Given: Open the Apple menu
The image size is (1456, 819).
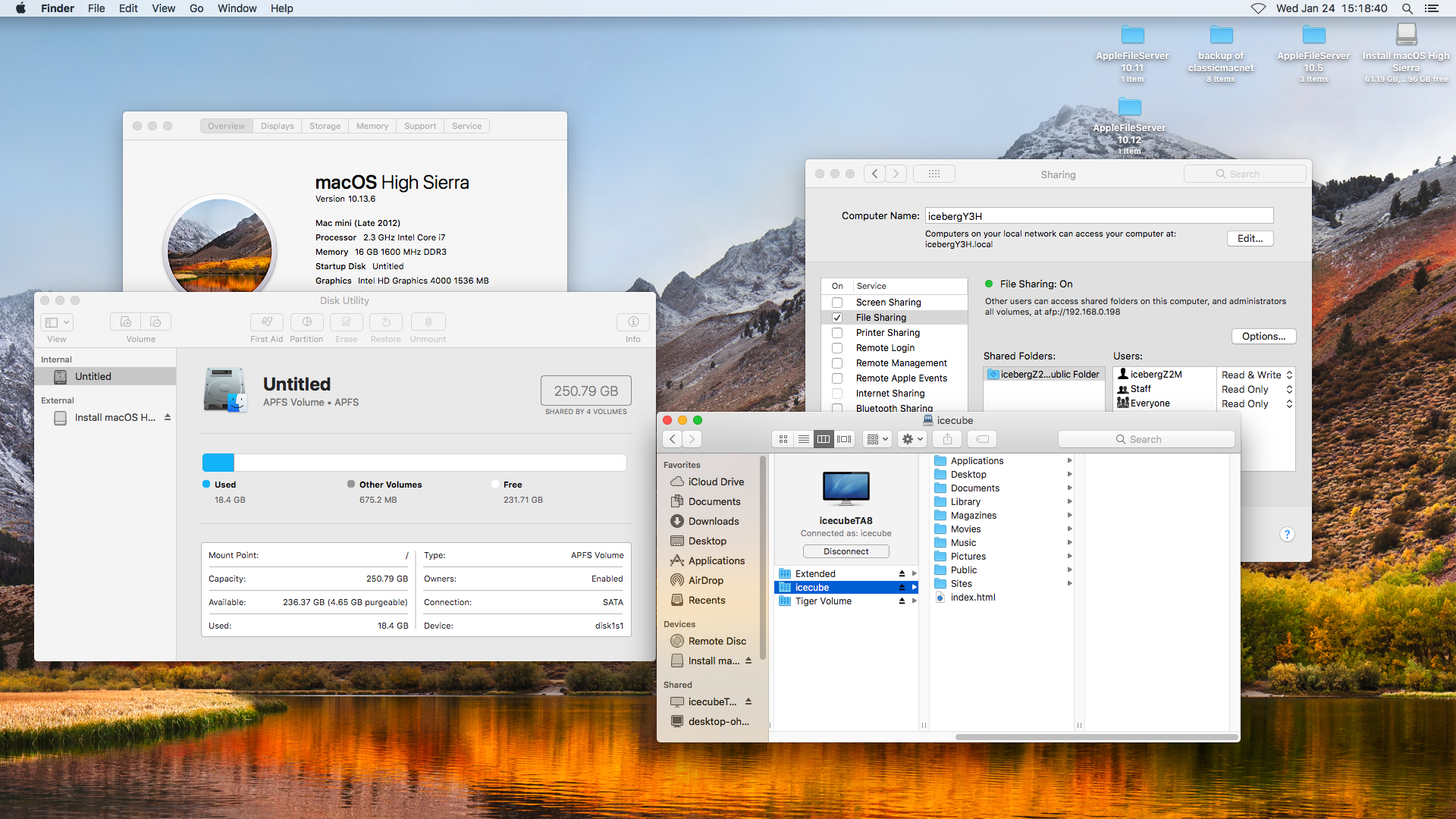Looking at the screenshot, I should (x=20, y=8).
